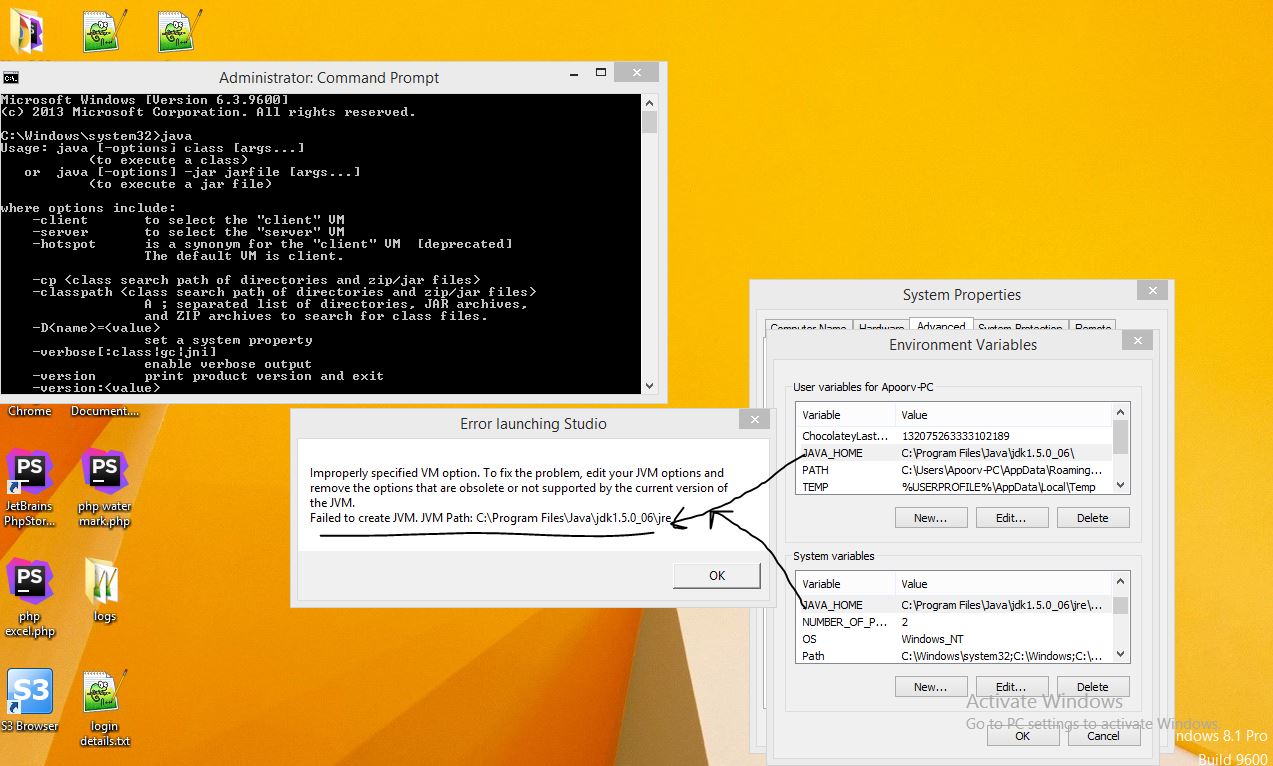This screenshot has height=766, width=1273.
Task: Click Variable column header in User variables
Action: click(x=847, y=415)
